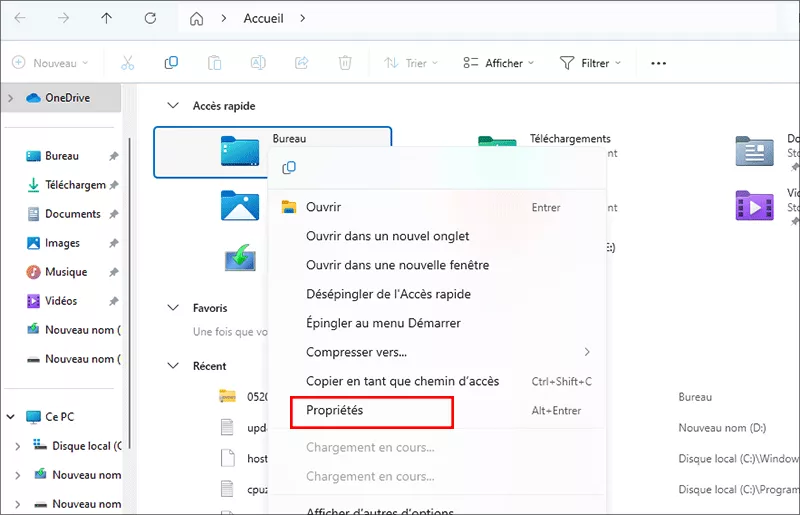Expand Disque local under Ce PC
The width and height of the screenshot is (800, 515).
point(18,447)
